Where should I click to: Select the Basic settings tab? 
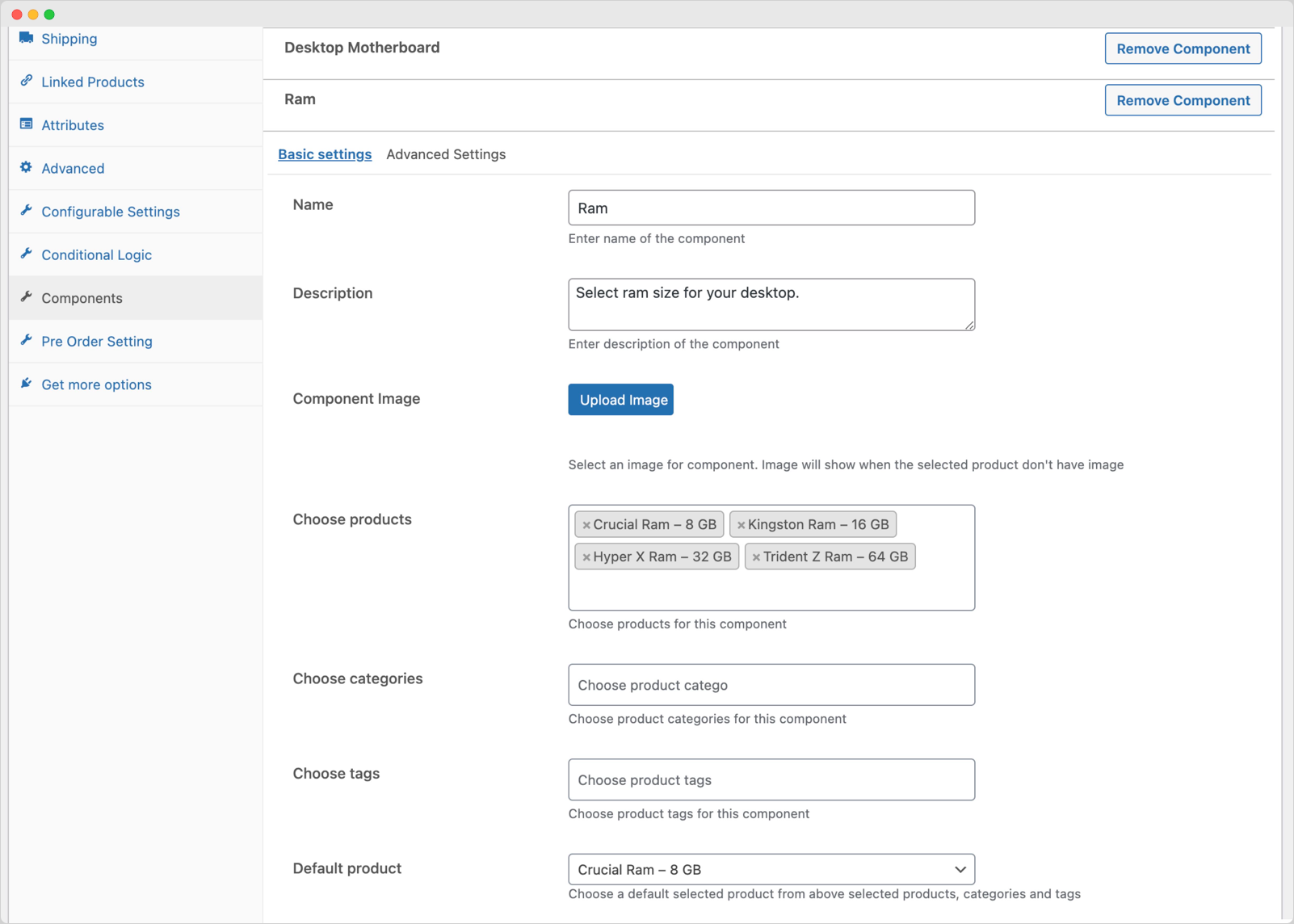[325, 154]
